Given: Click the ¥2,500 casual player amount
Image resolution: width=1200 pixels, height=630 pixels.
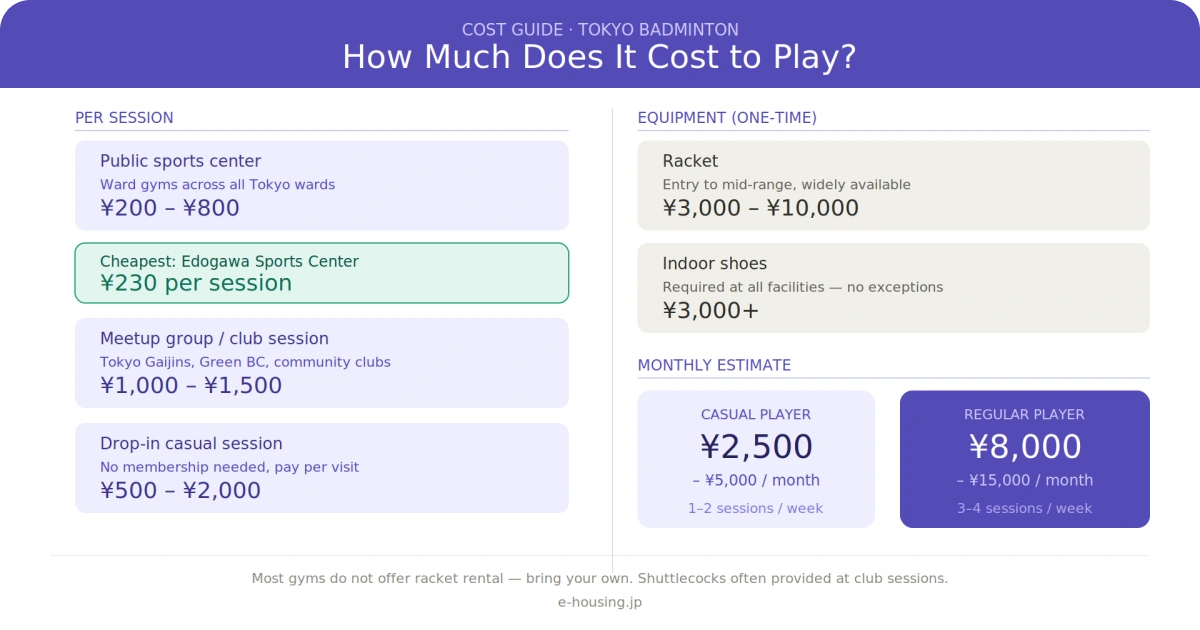Looking at the screenshot, I should tap(756, 446).
